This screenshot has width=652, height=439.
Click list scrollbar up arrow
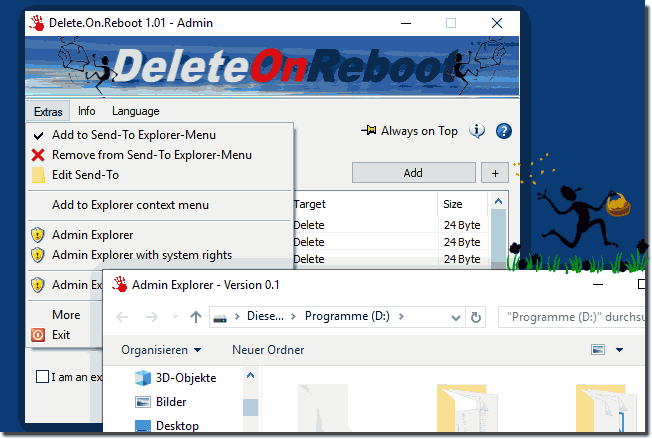(499, 202)
